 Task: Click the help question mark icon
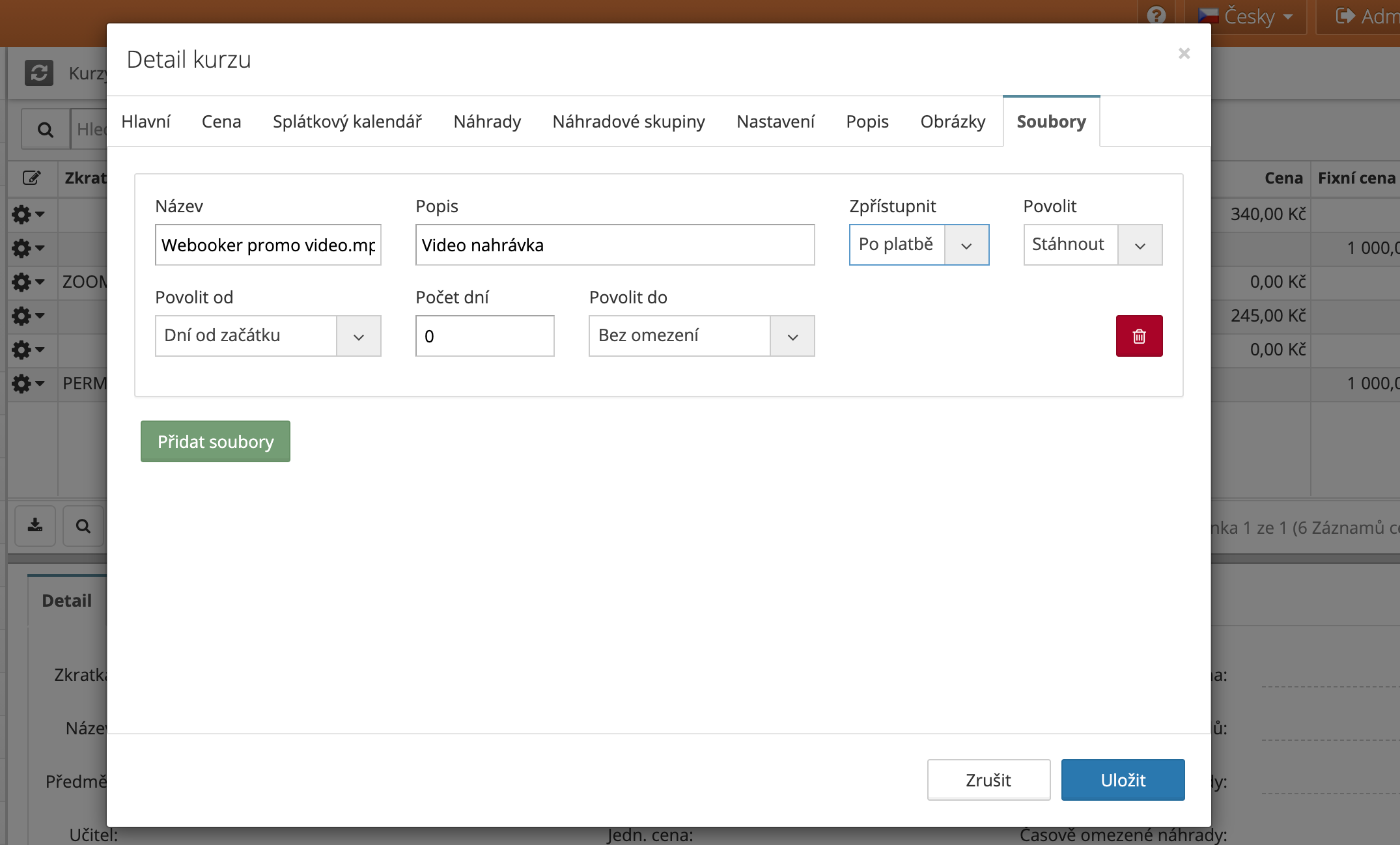click(1156, 15)
